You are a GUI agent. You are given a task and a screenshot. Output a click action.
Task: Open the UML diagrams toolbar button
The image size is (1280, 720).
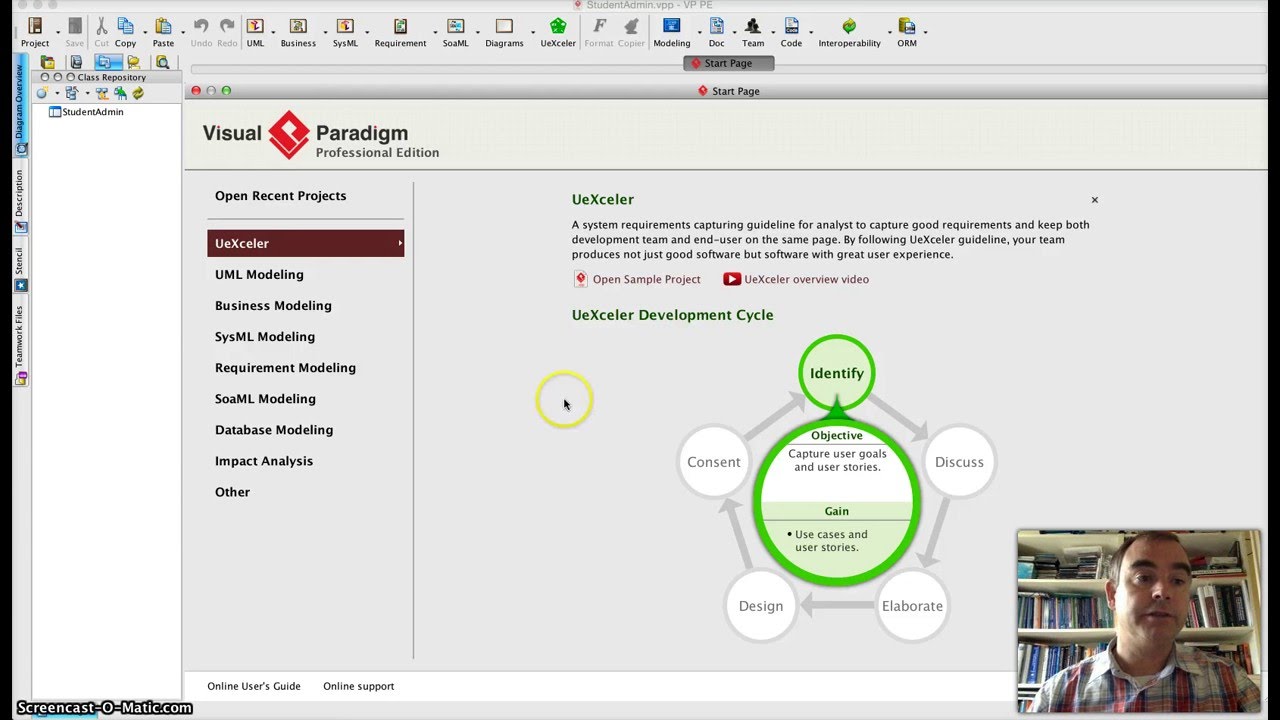coord(255,32)
